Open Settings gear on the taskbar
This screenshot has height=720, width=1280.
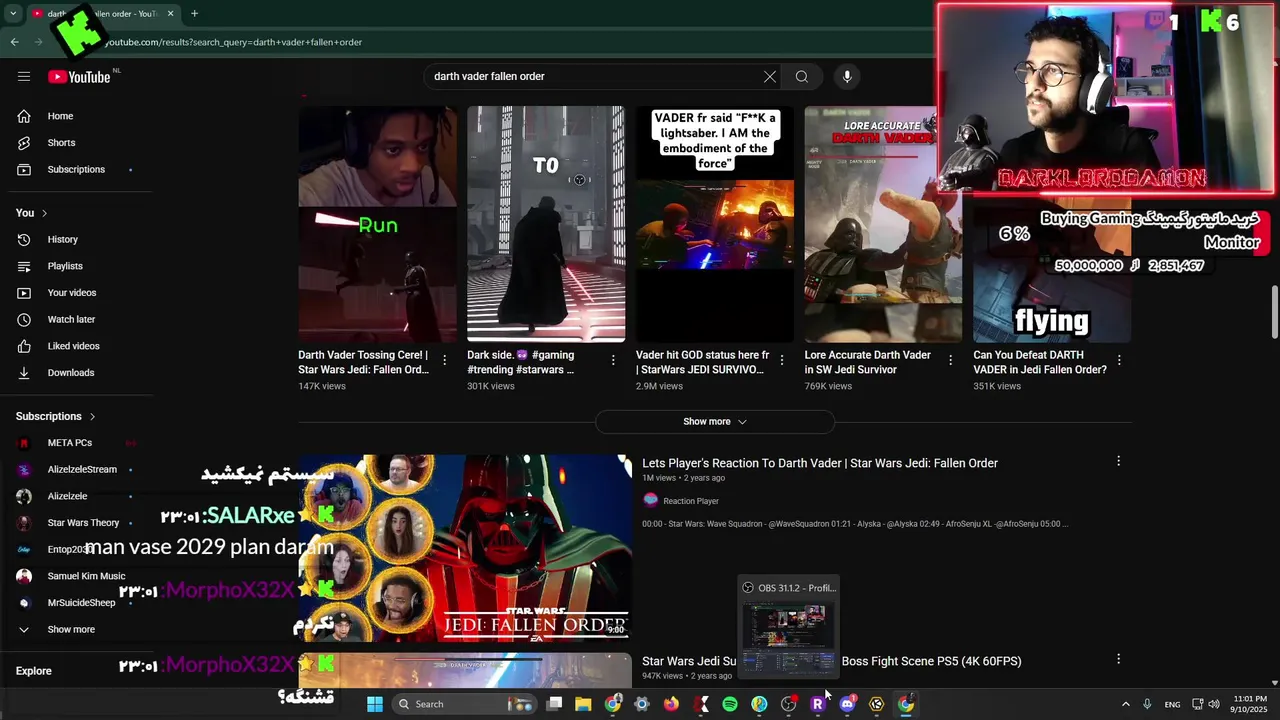pos(642,704)
